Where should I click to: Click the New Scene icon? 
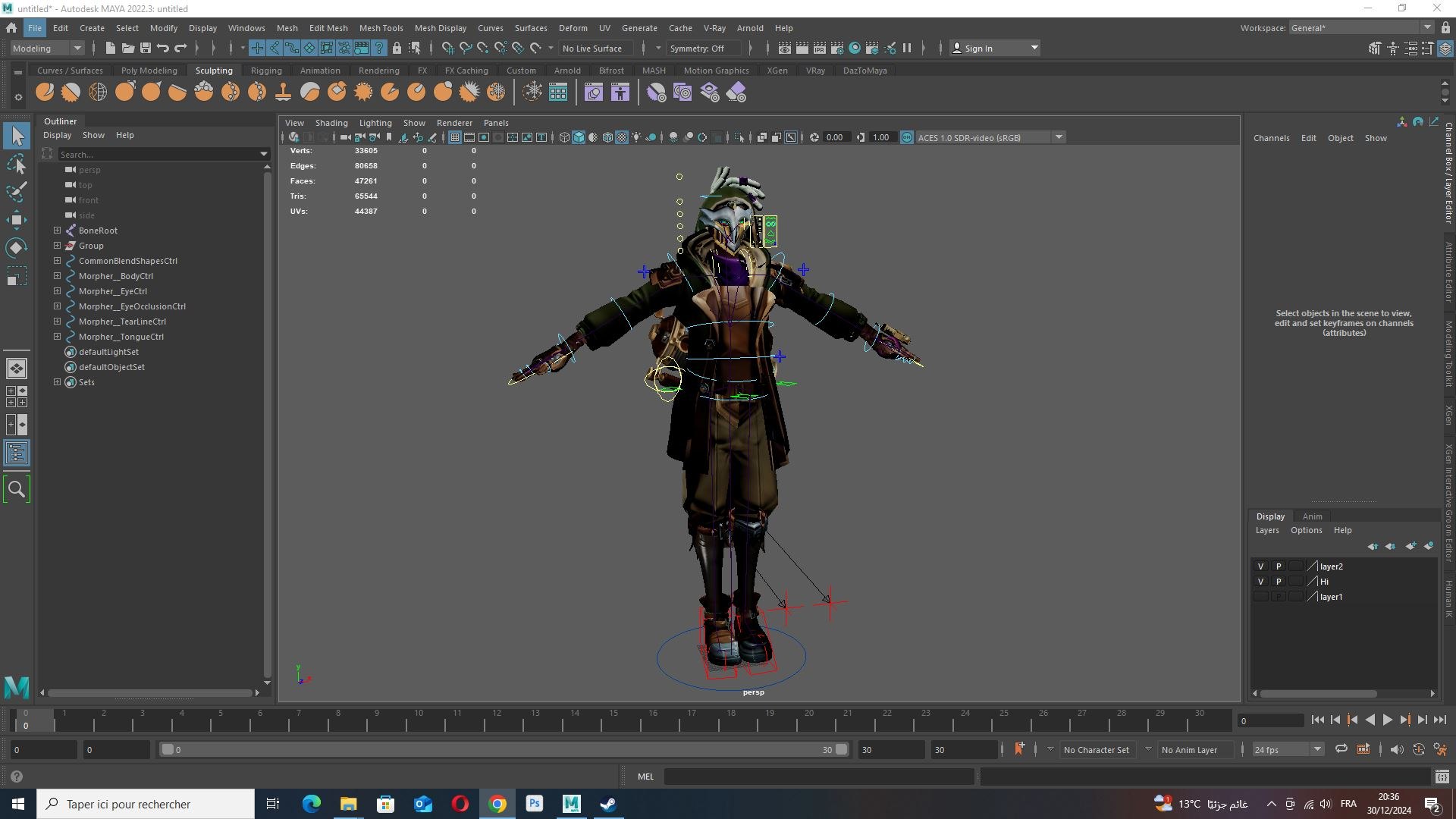pyautogui.click(x=110, y=48)
